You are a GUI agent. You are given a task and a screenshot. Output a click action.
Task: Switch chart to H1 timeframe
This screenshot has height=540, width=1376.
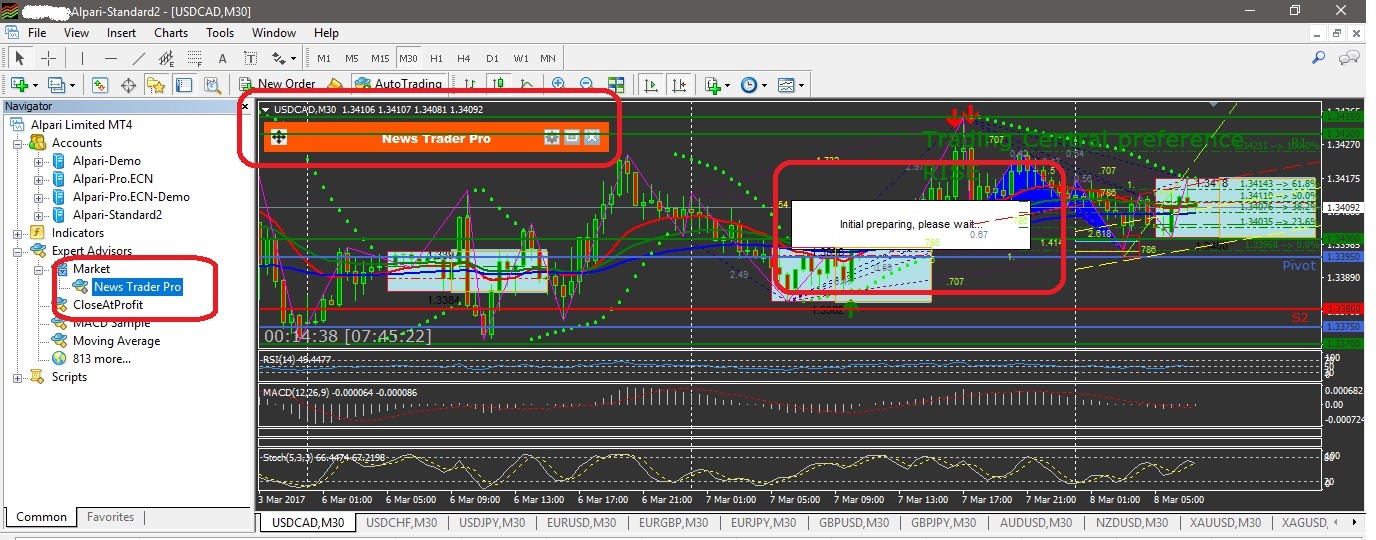pyautogui.click(x=436, y=58)
